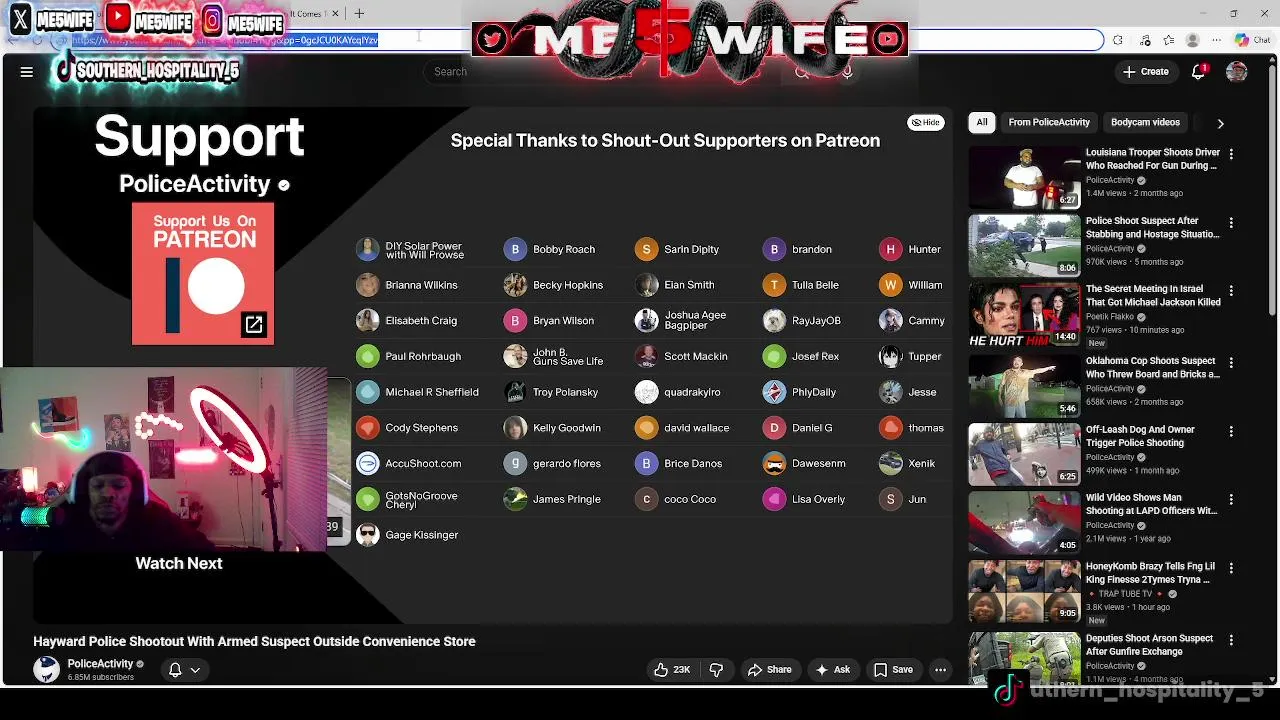Open Louisiana Trooper video thumbnail 6:27
Screen dimensions: 1280x720
[1024, 177]
